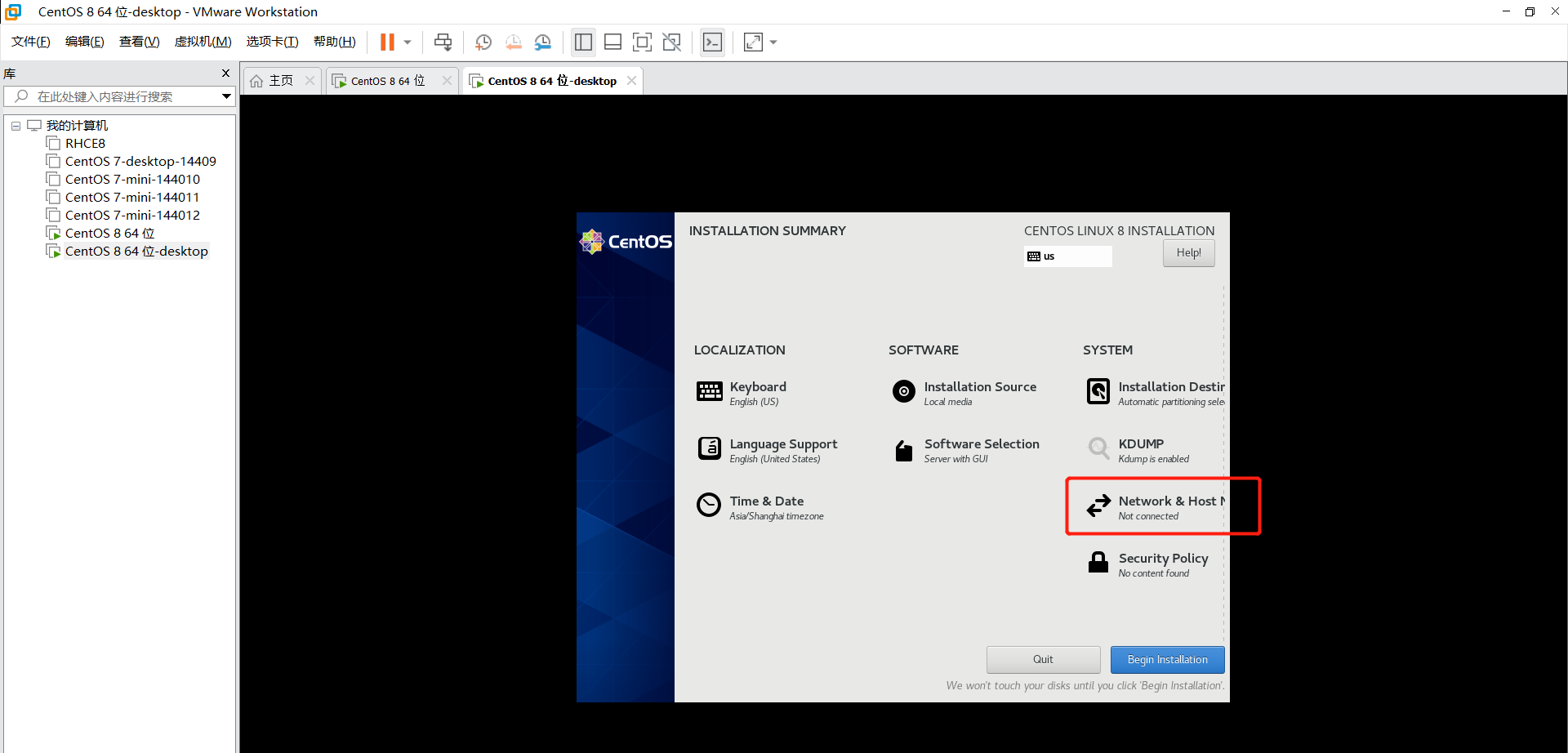Viewport: 1568px width, 753px height.
Task: Close the CentOS 8 64 位 tab
Action: [447, 81]
